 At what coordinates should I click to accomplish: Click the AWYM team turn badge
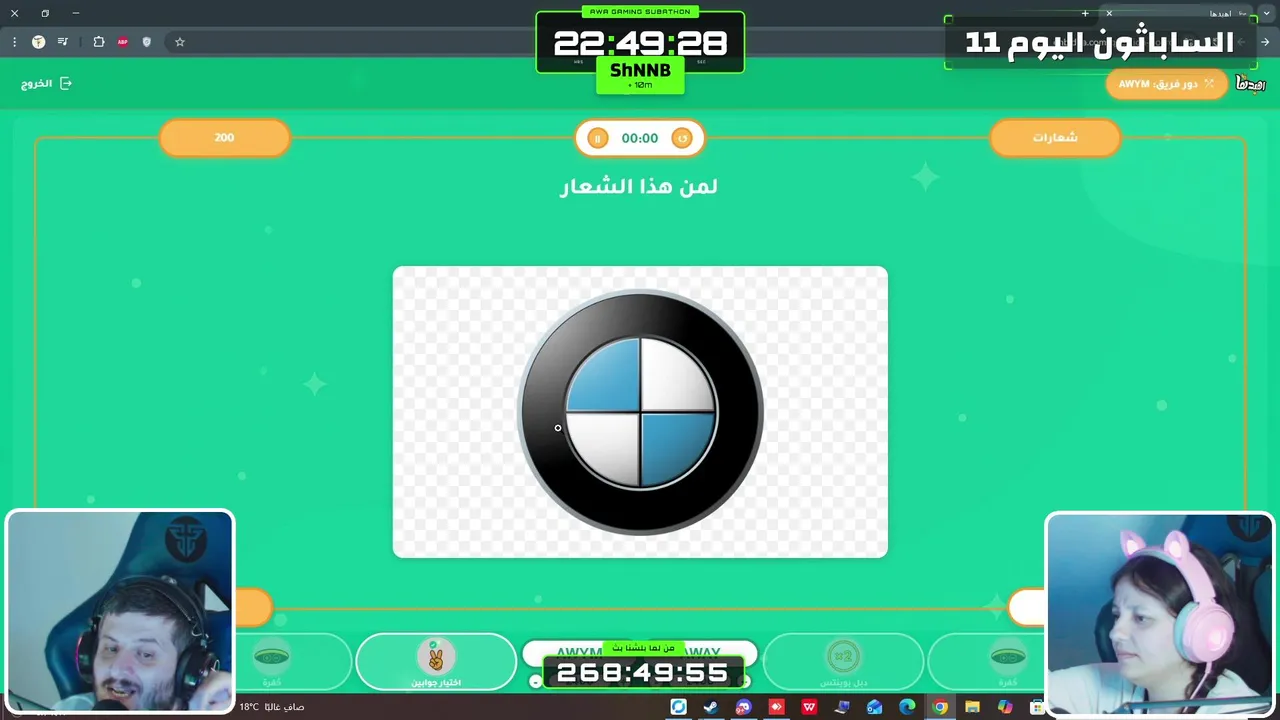(1166, 84)
